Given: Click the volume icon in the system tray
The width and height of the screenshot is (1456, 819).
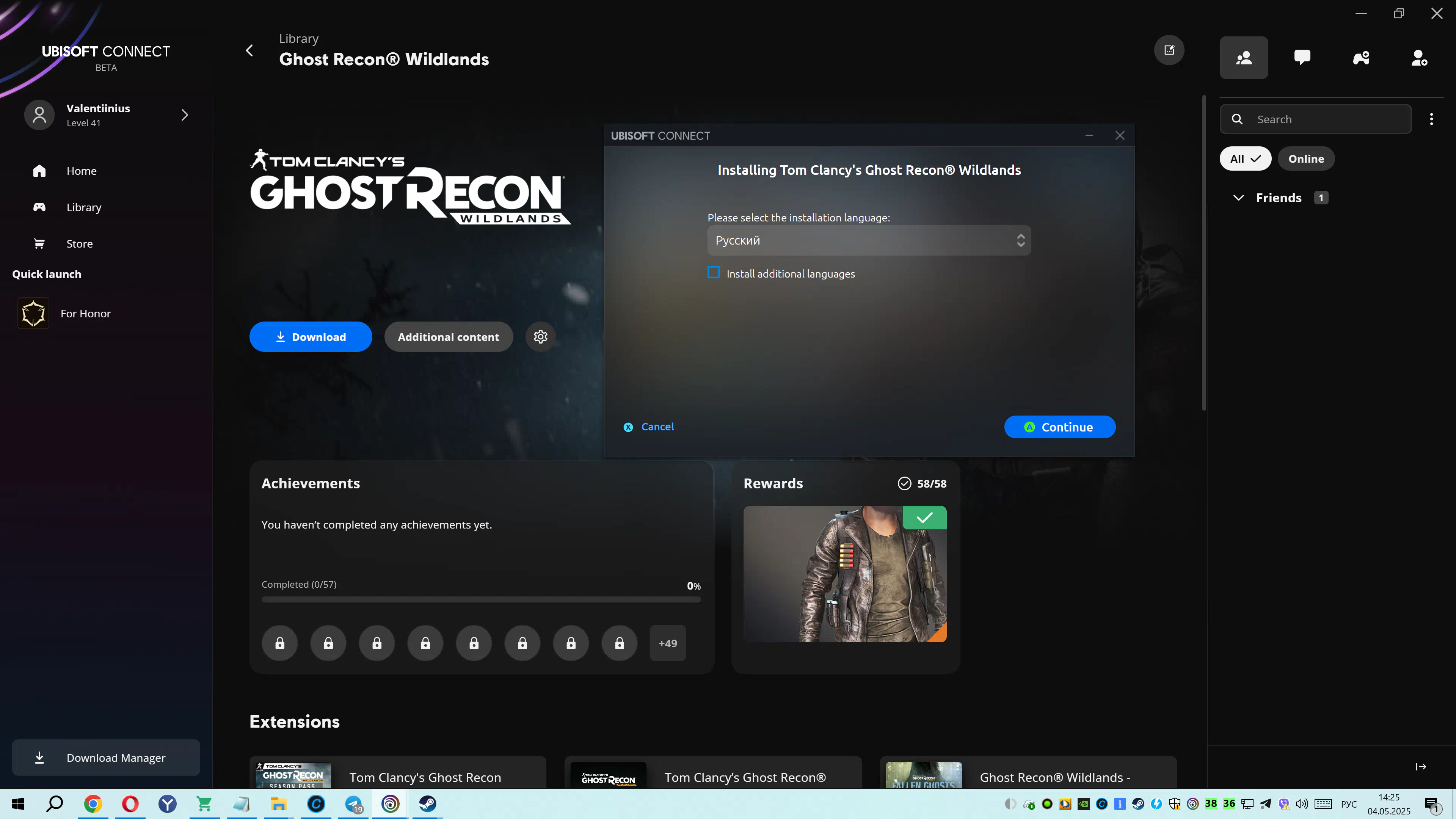Looking at the screenshot, I should 1302,804.
